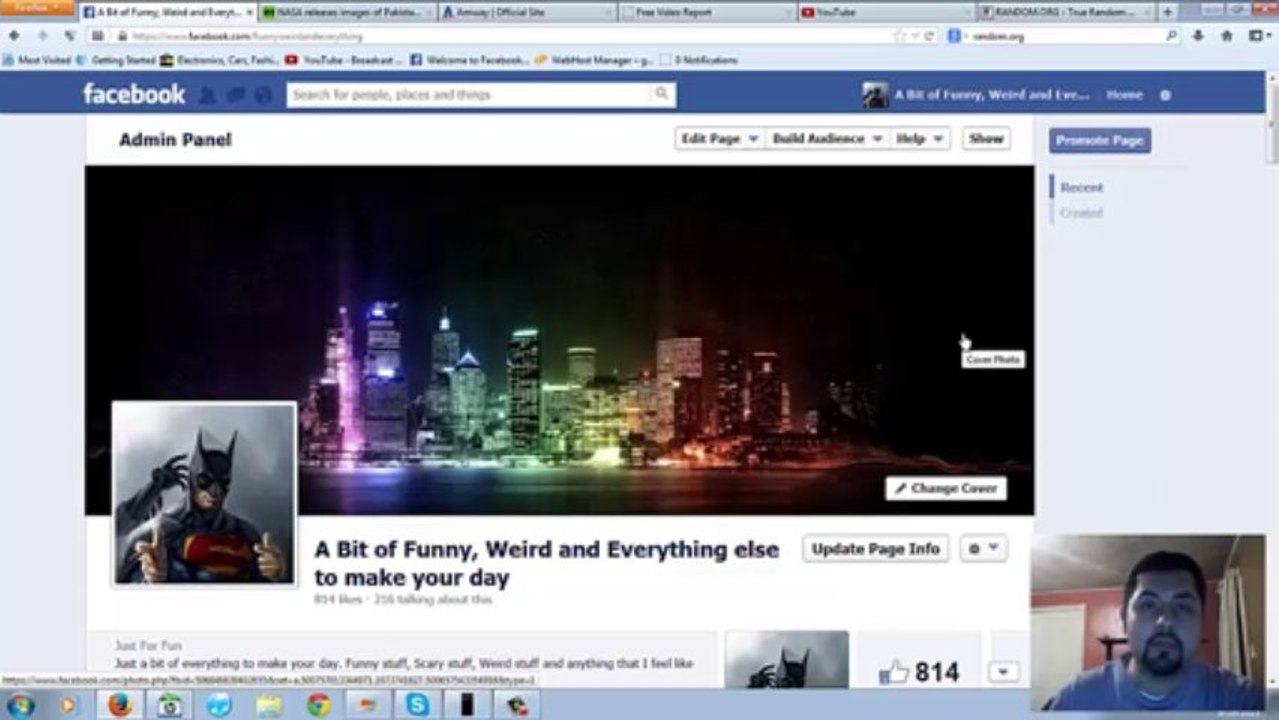This screenshot has width=1279, height=720.
Task: Launch Windows Media Player from taskbar
Action: (68, 705)
